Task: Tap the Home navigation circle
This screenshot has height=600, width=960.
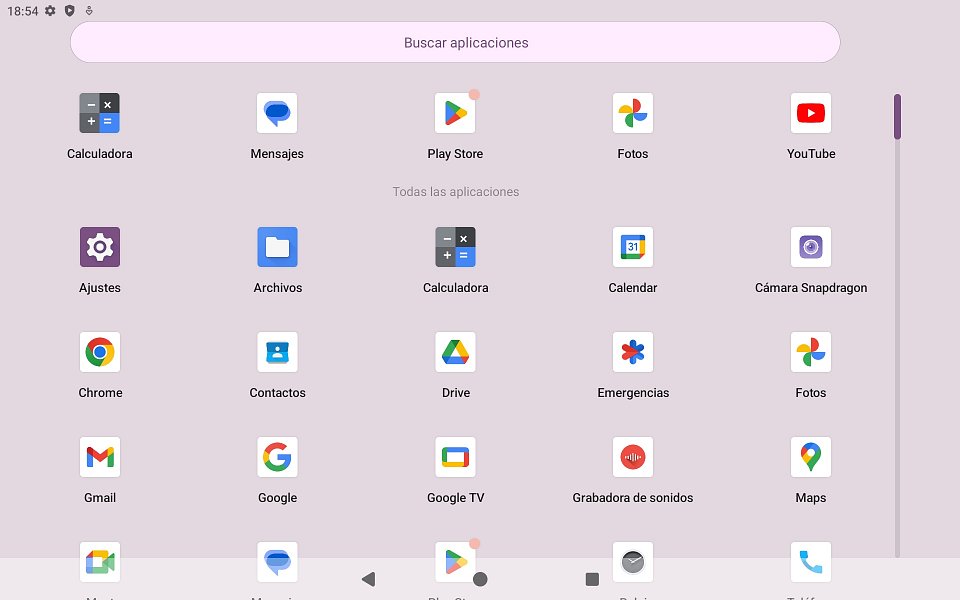Action: point(481,579)
